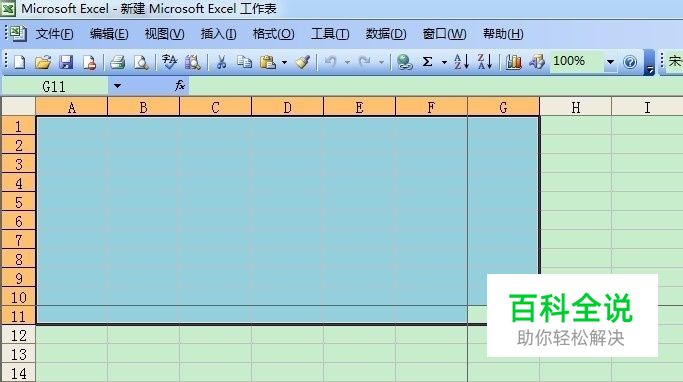Open the 100% zoom dropdown

click(x=610, y=62)
